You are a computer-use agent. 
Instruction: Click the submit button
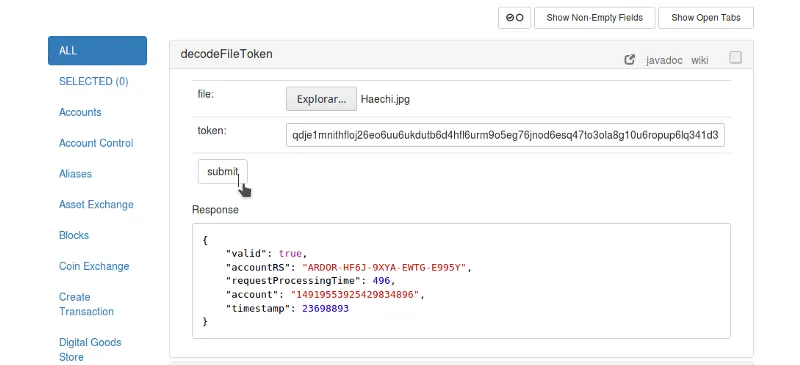(222, 172)
